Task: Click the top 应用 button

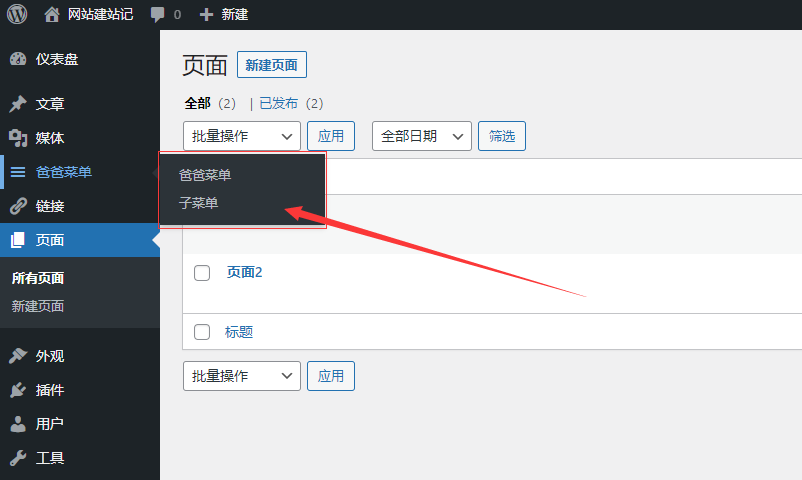Action: coord(331,136)
